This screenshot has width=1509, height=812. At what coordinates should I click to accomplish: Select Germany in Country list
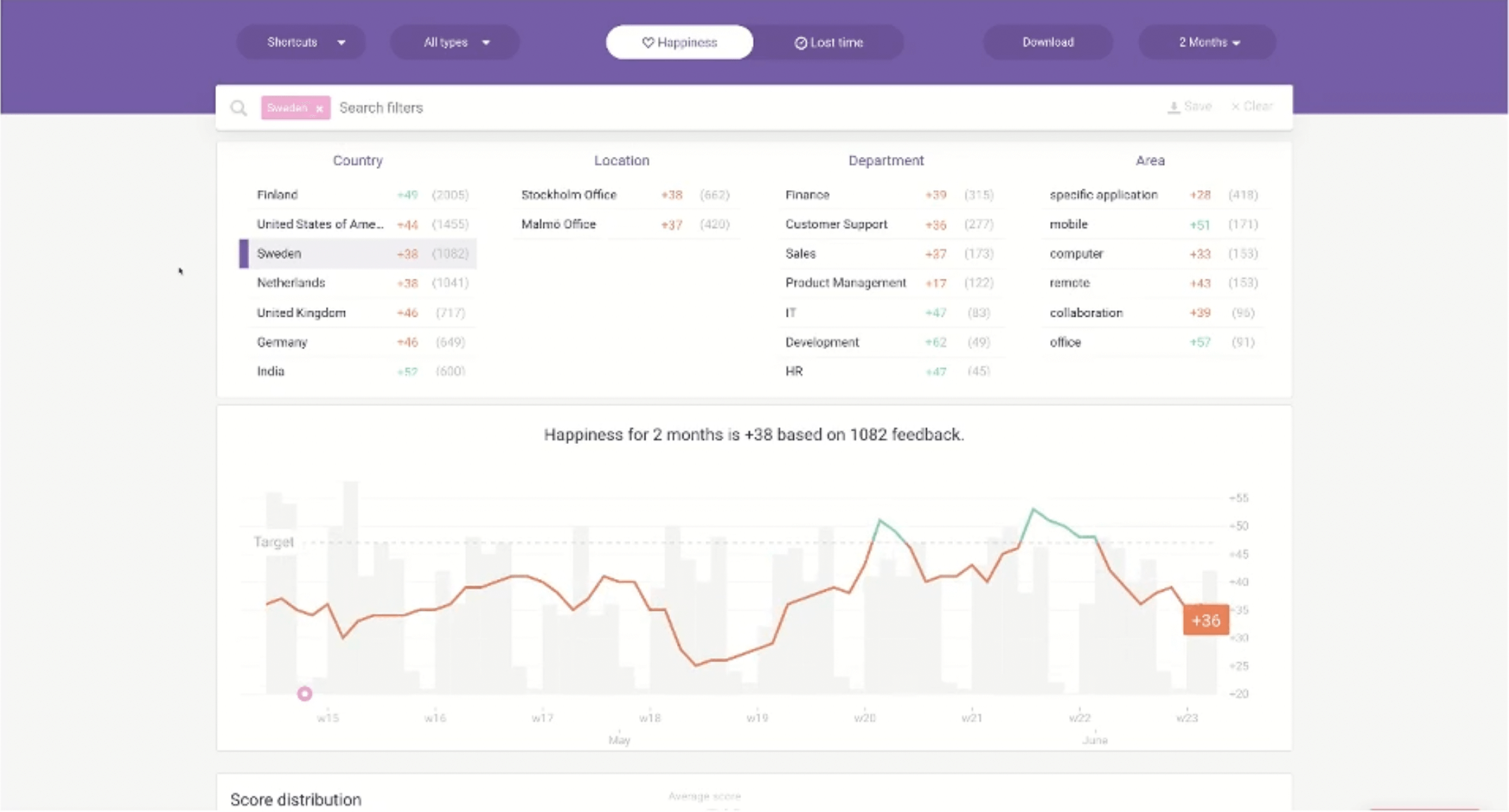359,342
